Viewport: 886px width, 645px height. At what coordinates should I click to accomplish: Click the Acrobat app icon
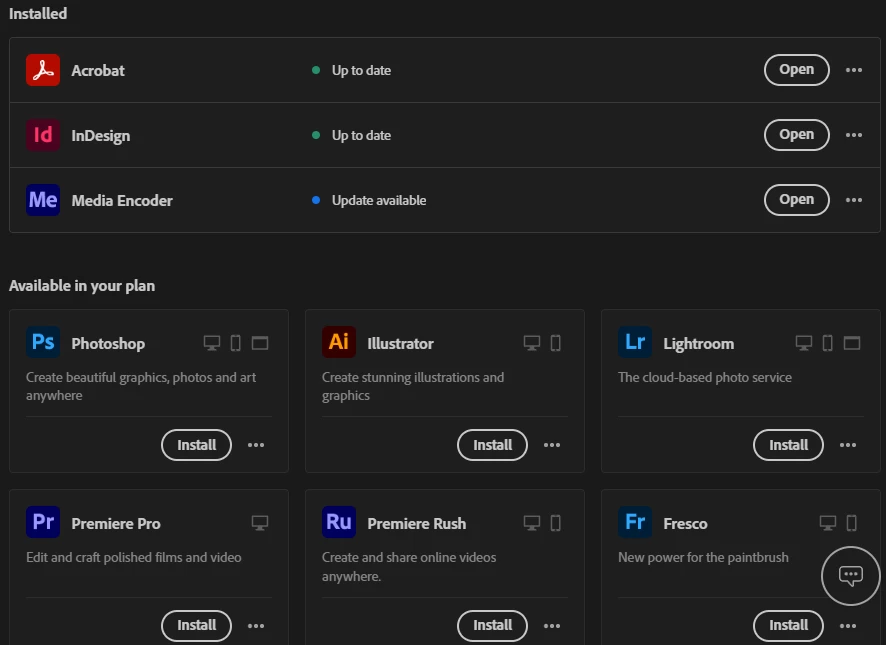click(x=43, y=70)
